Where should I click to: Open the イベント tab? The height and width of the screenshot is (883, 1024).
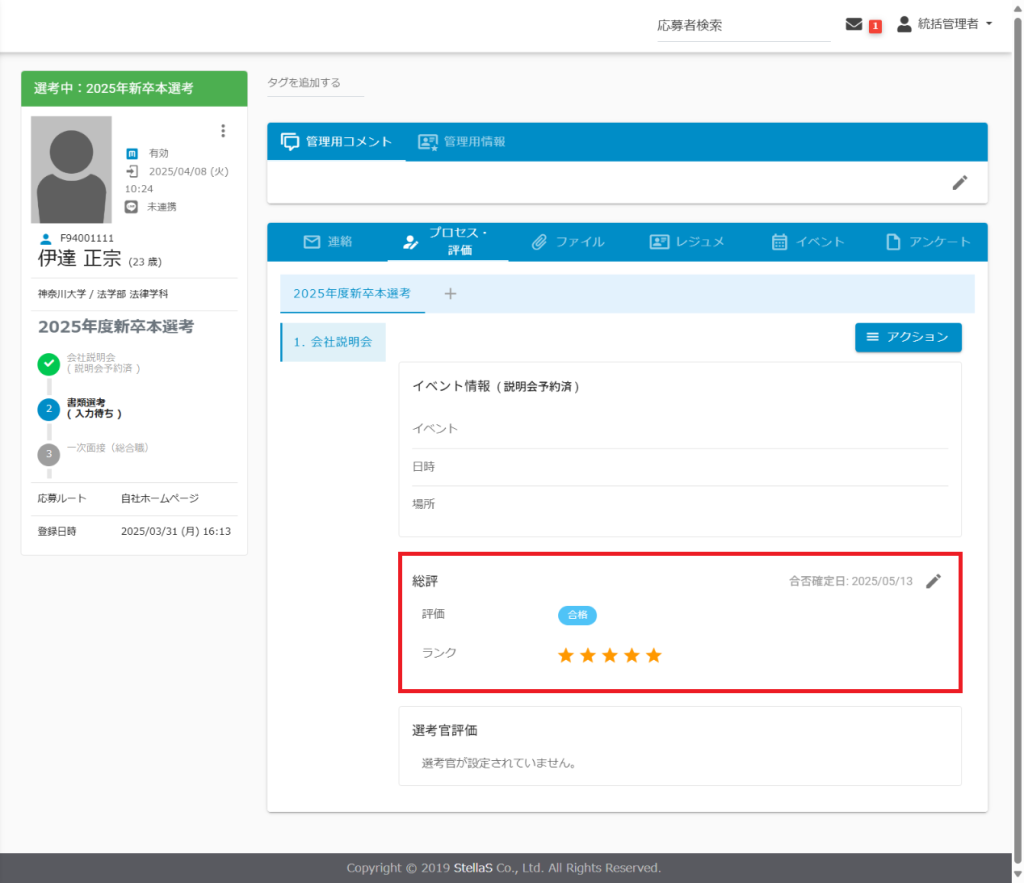[x=808, y=242]
